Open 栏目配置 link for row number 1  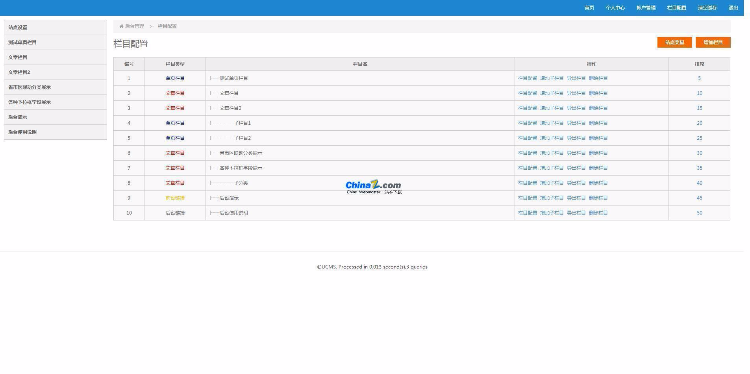coord(527,78)
